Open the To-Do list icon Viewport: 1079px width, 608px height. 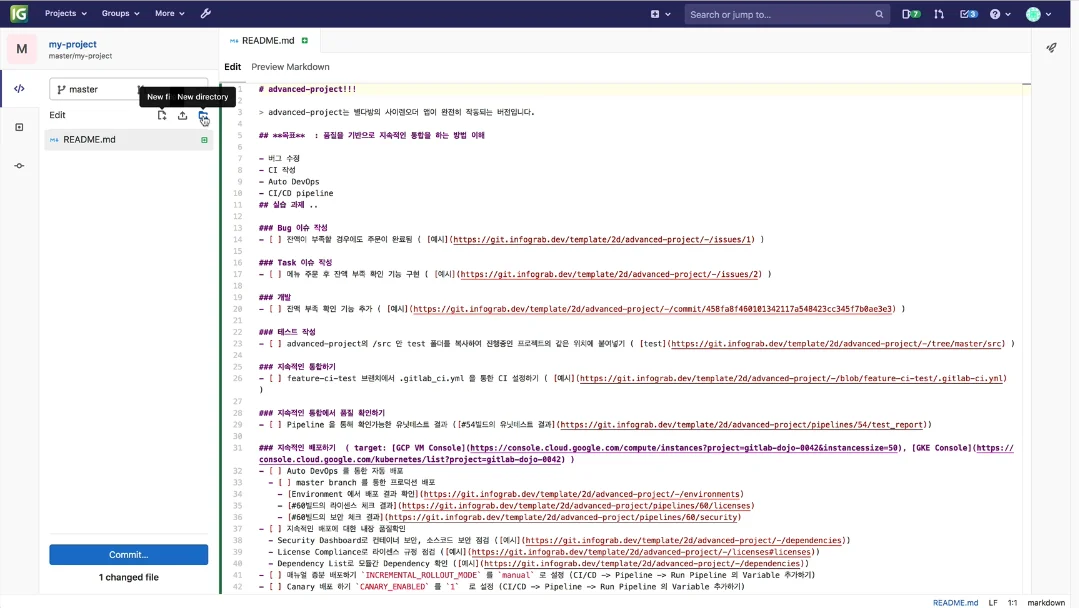coord(968,14)
